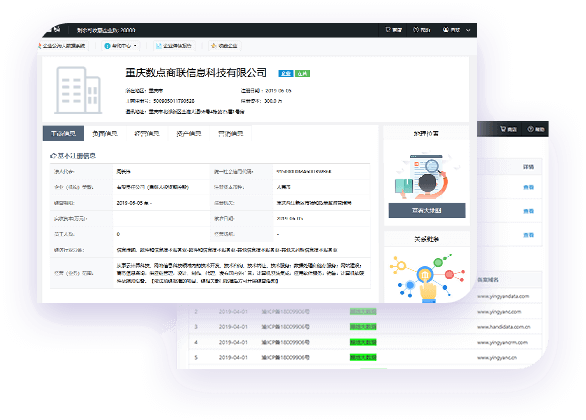Open the small dropdown arrow beside the info-circle item

pos(135,46)
